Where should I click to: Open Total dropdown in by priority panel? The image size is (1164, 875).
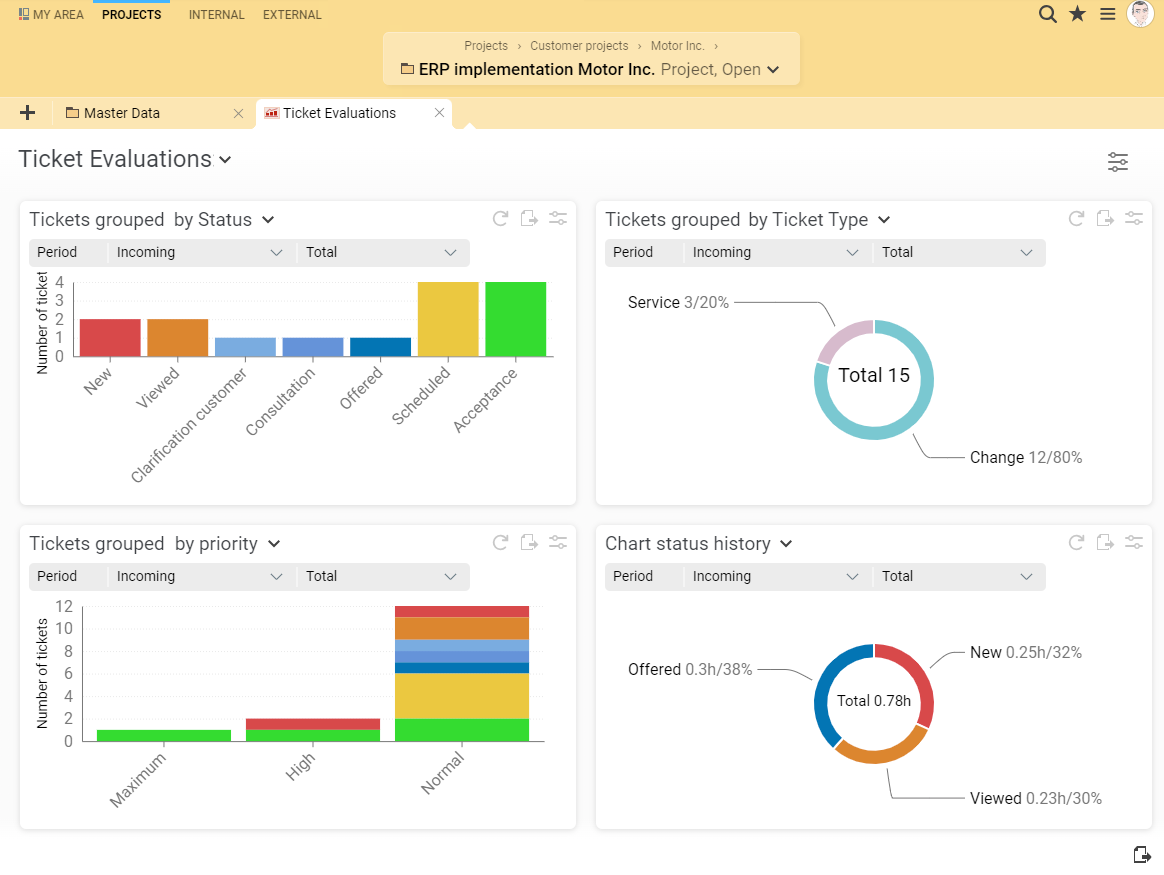[382, 576]
